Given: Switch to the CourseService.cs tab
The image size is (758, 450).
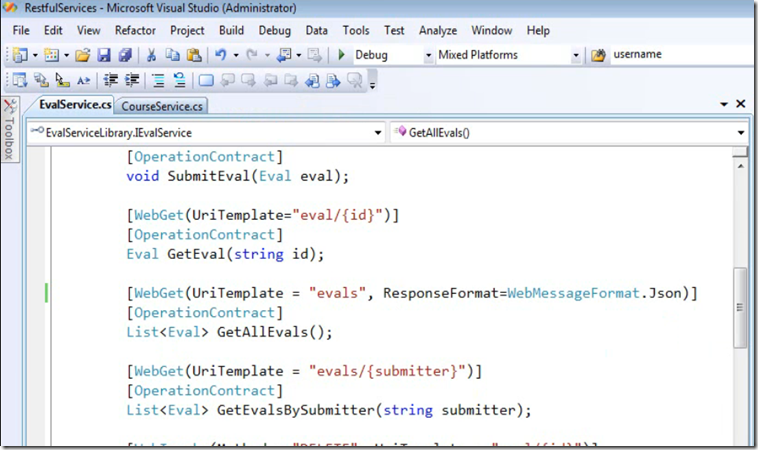Looking at the screenshot, I should pyautogui.click(x=162, y=106).
